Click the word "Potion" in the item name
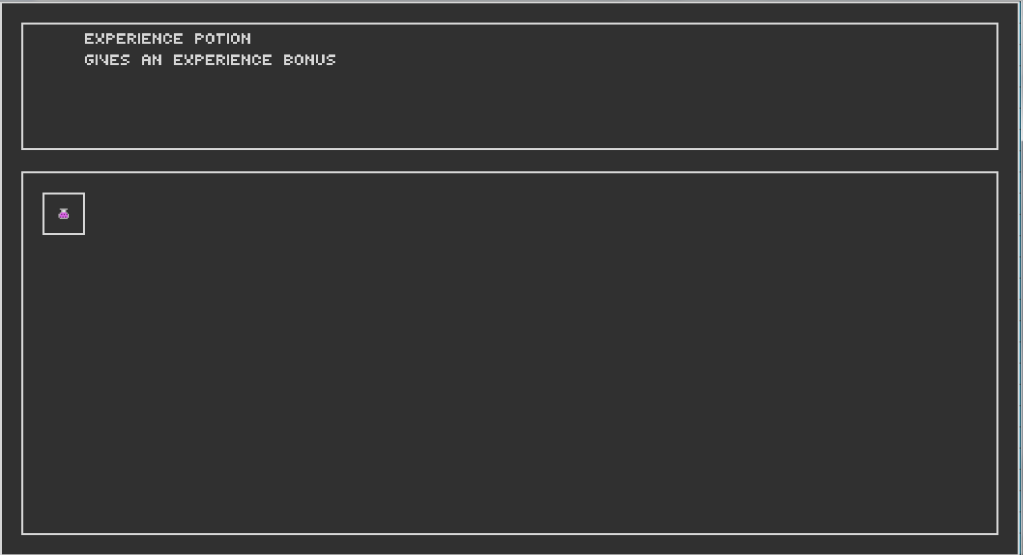 tap(222, 38)
